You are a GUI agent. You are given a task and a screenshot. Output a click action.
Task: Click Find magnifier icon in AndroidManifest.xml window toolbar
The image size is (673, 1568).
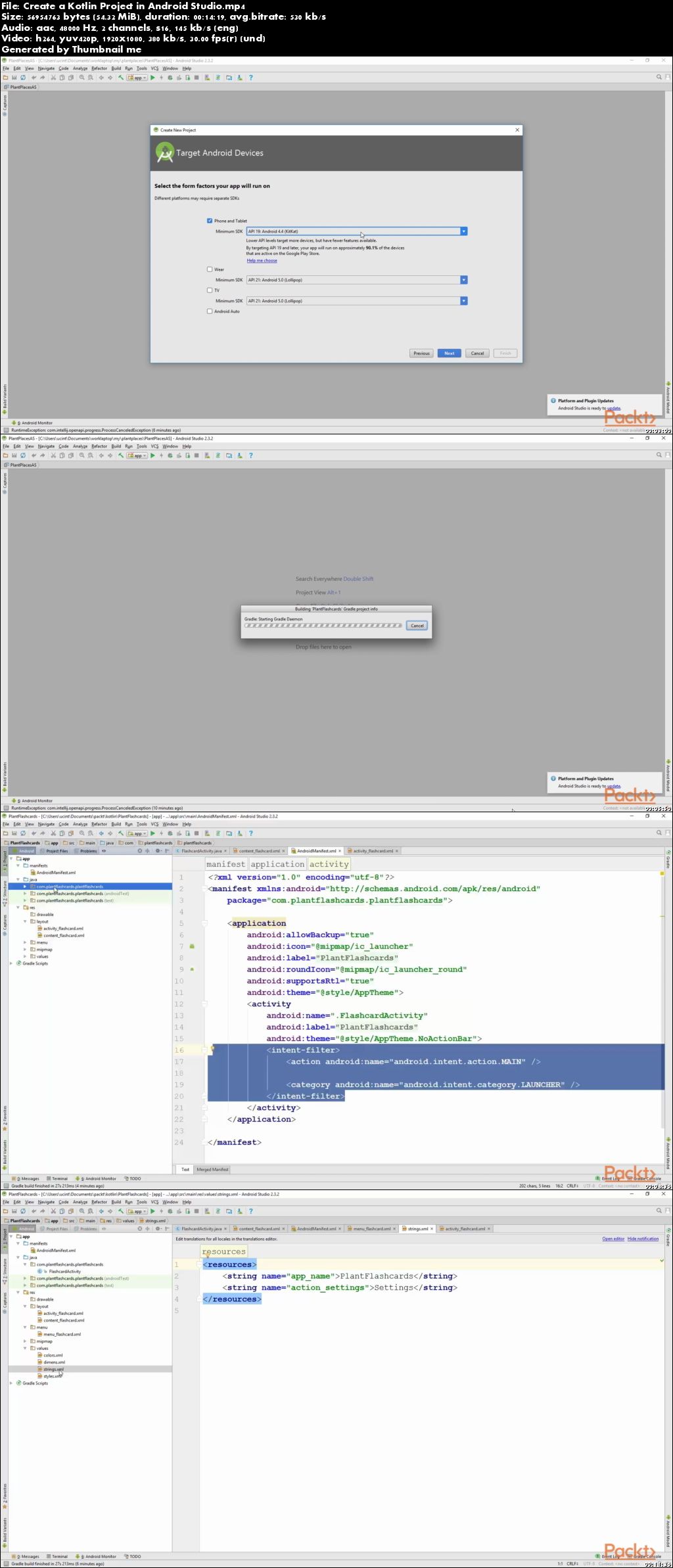point(81,833)
